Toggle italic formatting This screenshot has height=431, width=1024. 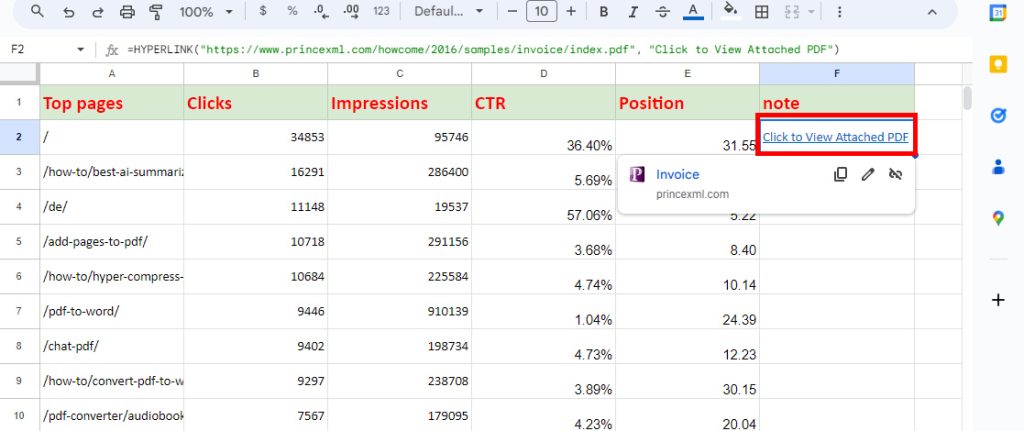(x=633, y=12)
